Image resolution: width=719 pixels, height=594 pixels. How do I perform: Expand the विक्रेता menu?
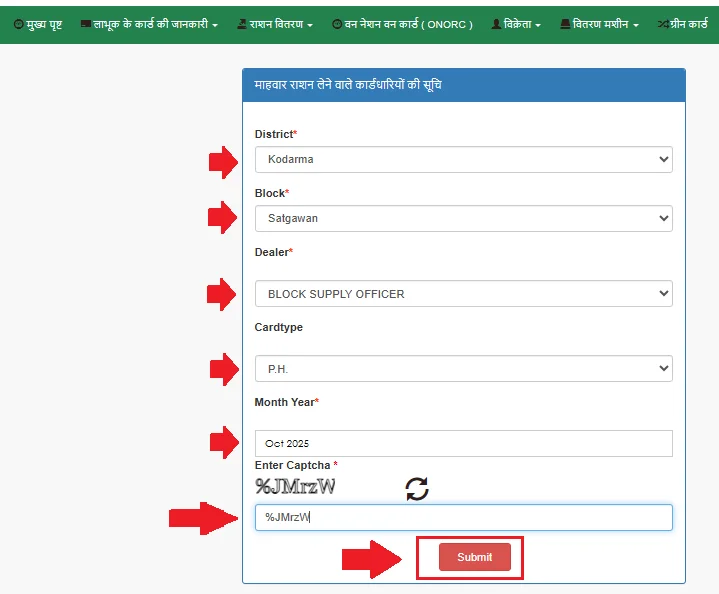(x=516, y=24)
